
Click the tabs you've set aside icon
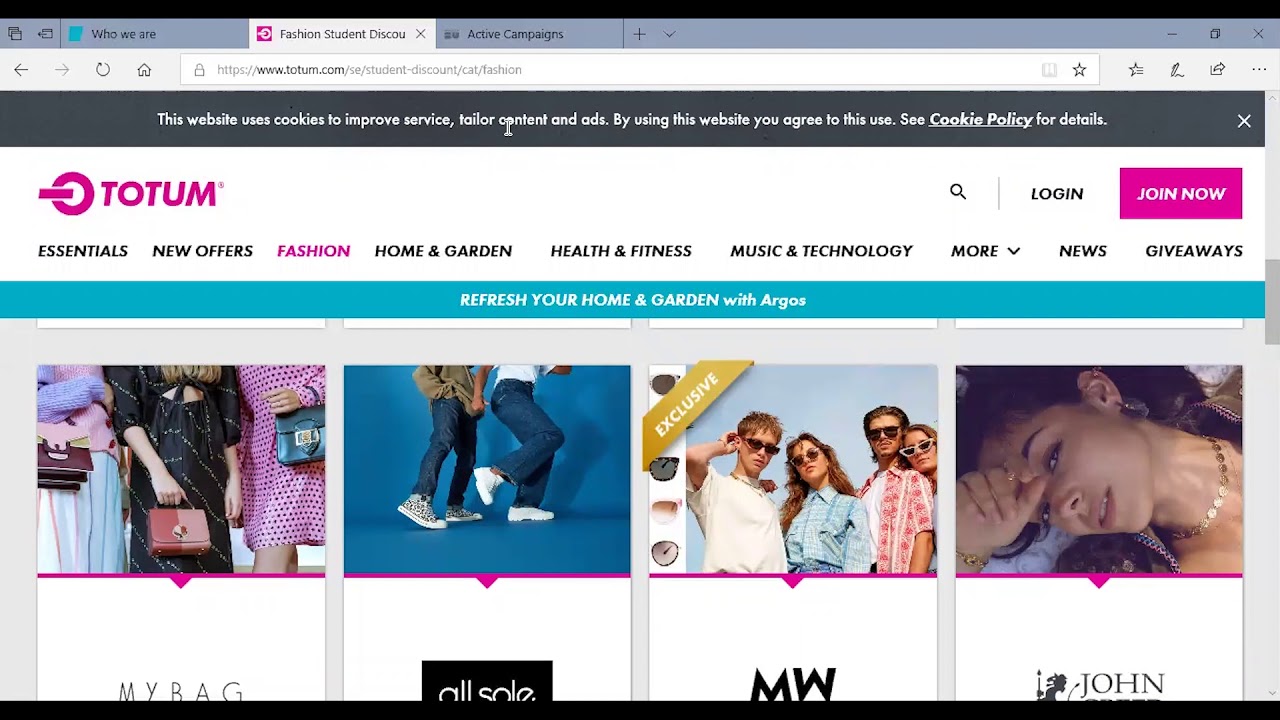tap(15, 34)
